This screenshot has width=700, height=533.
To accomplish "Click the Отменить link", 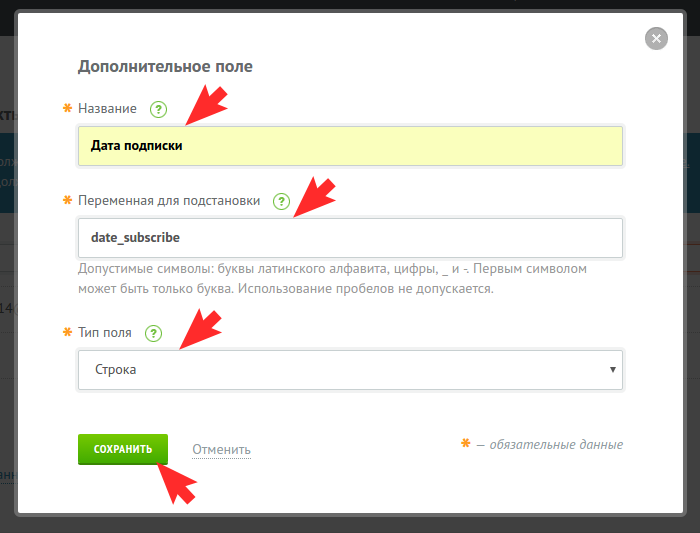I will (x=221, y=450).
